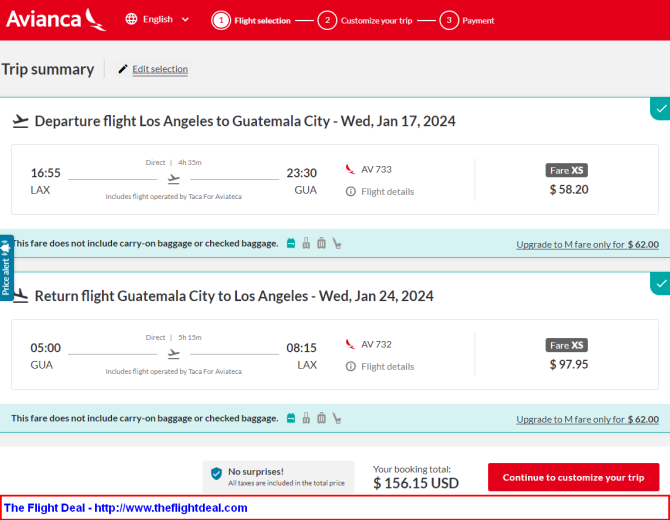The height and width of the screenshot is (520, 670).
Task: Go to Customize your trip step
Action: (x=365, y=21)
